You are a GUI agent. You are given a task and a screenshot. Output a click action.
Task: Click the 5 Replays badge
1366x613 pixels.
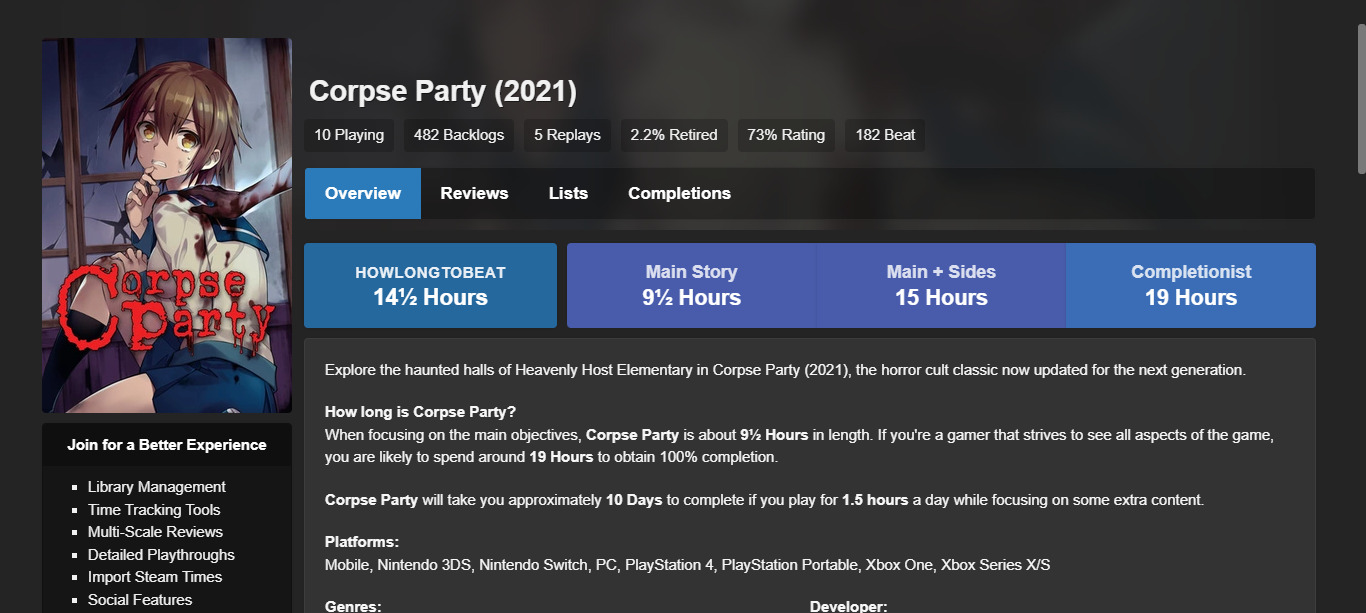point(567,135)
